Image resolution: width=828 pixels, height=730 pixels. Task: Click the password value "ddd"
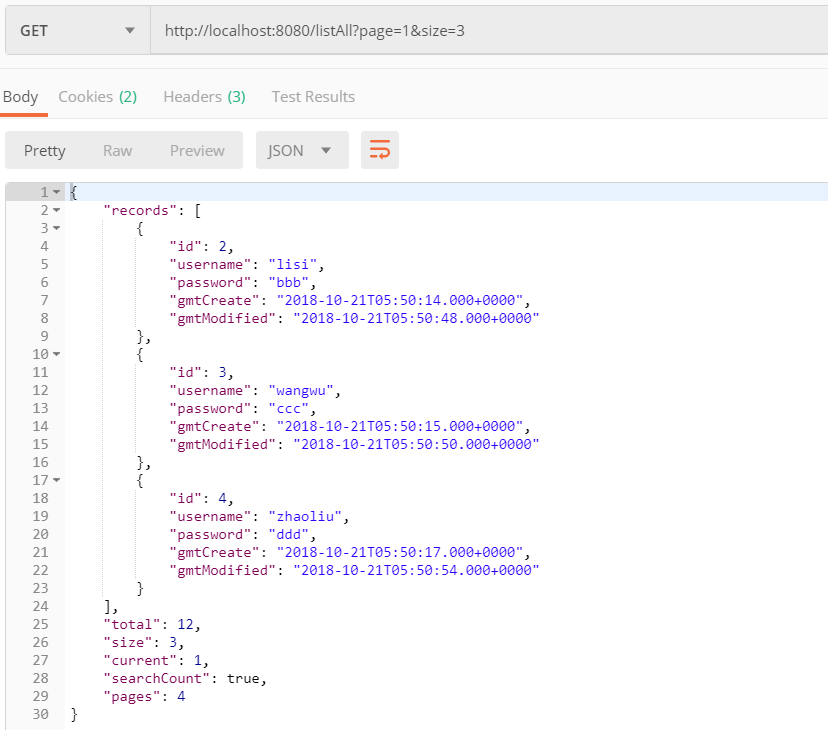(x=288, y=534)
